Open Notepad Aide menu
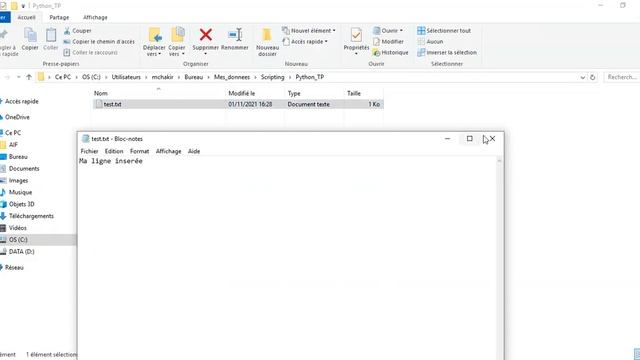640x360 pixels. point(194,151)
